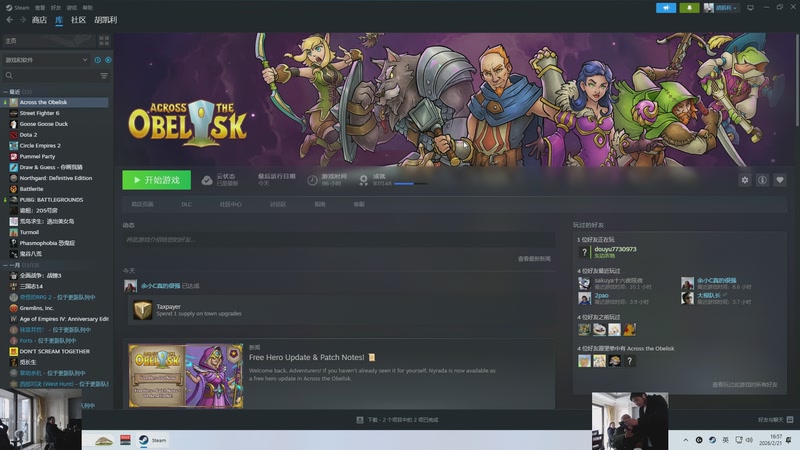The height and width of the screenshot is (450, 800).
Task: Open the 查看 menu
Action: coord(40,8)
